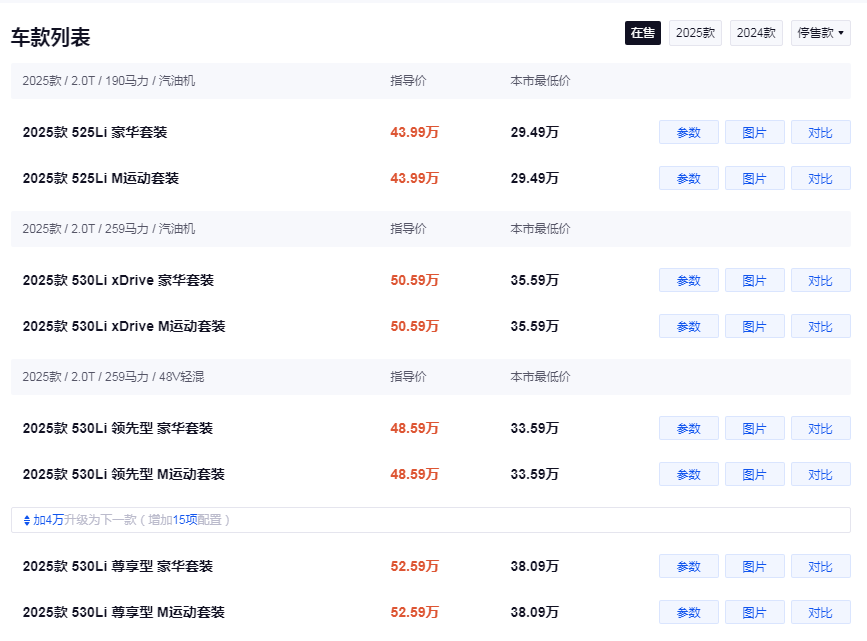
Task: Click the 29.49万 lowest price for 525Li M运动套装
Action: pos(534,178)
